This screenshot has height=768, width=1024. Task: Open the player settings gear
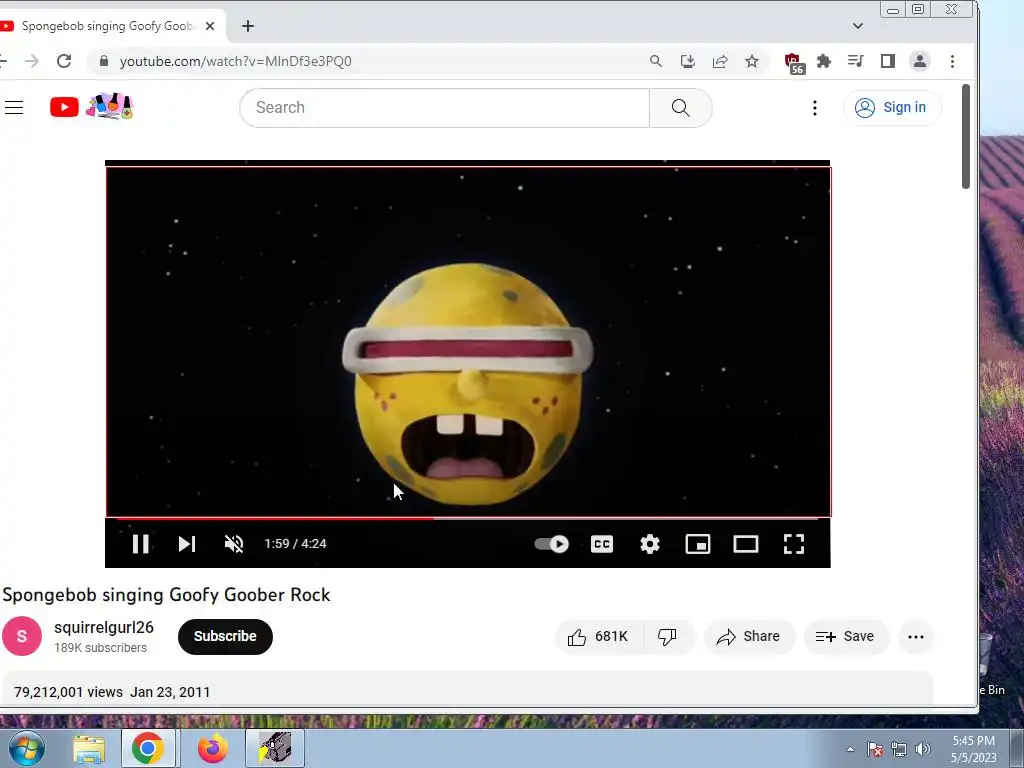650,544
